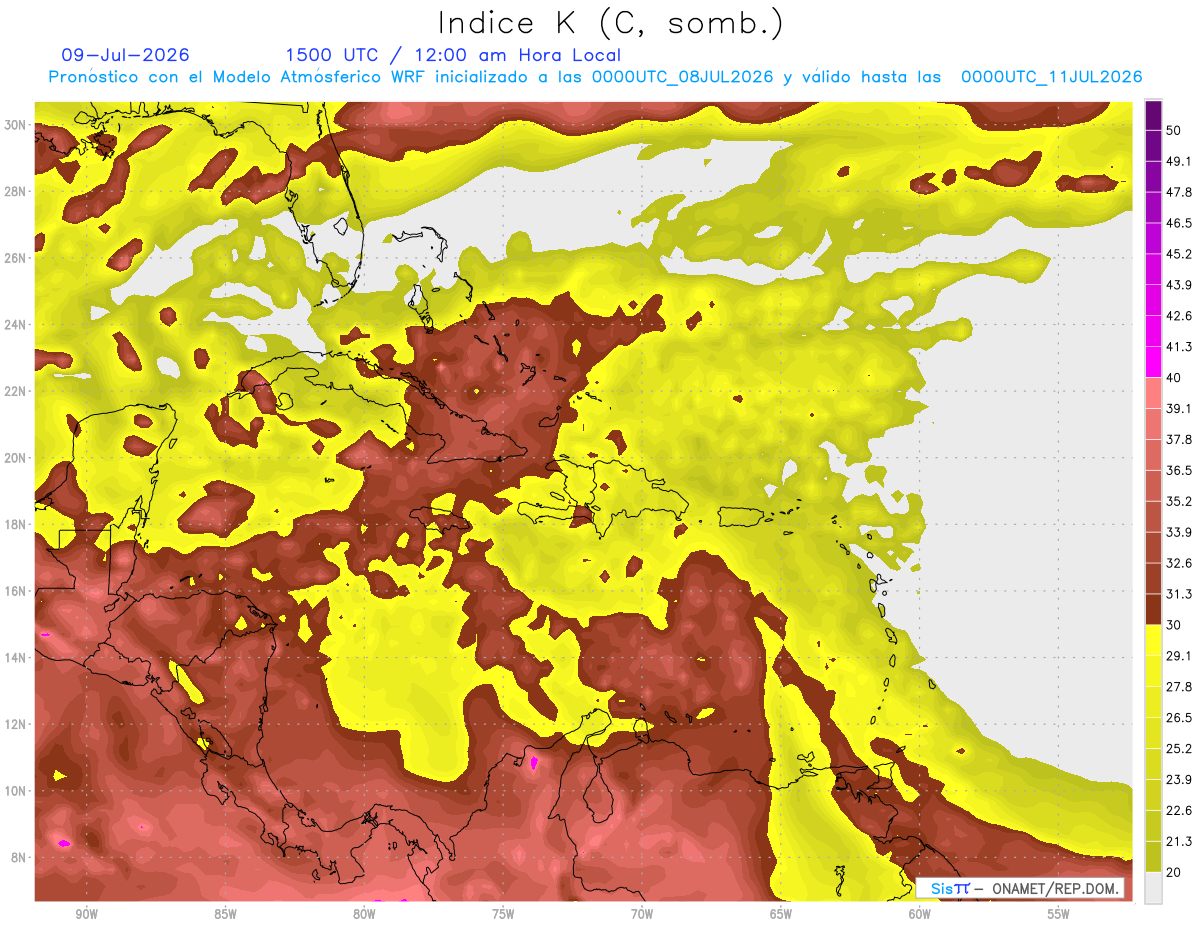The width and height of the screenshot is (1200, 927).
Task: Click '1500 UTC / 12:00 am Hora Local'
Action: point(453,56)
